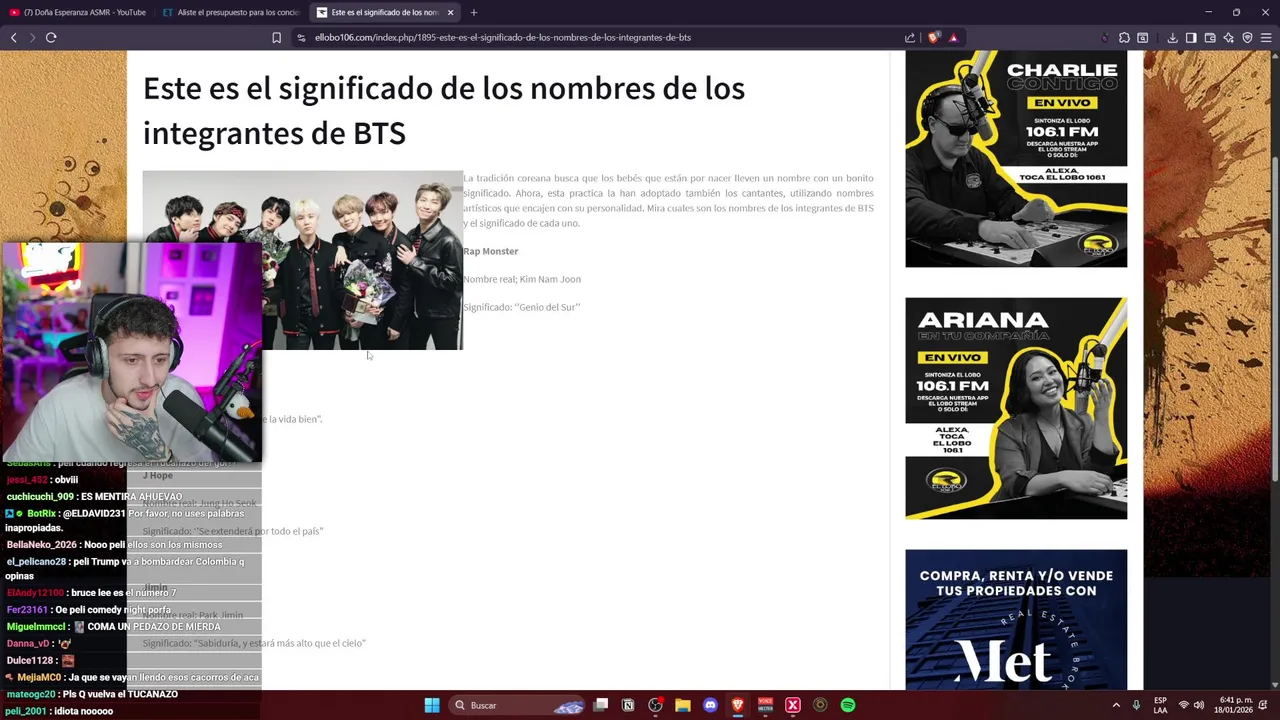Open microphone tray icon
Image resolution: width=1280 pixels, height=720 pixels.
(x=1136, y=705)
